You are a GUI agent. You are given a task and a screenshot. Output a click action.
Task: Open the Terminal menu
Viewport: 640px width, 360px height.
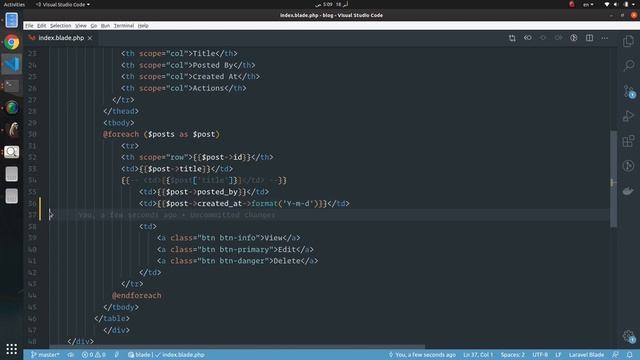[x=124, y=26]
